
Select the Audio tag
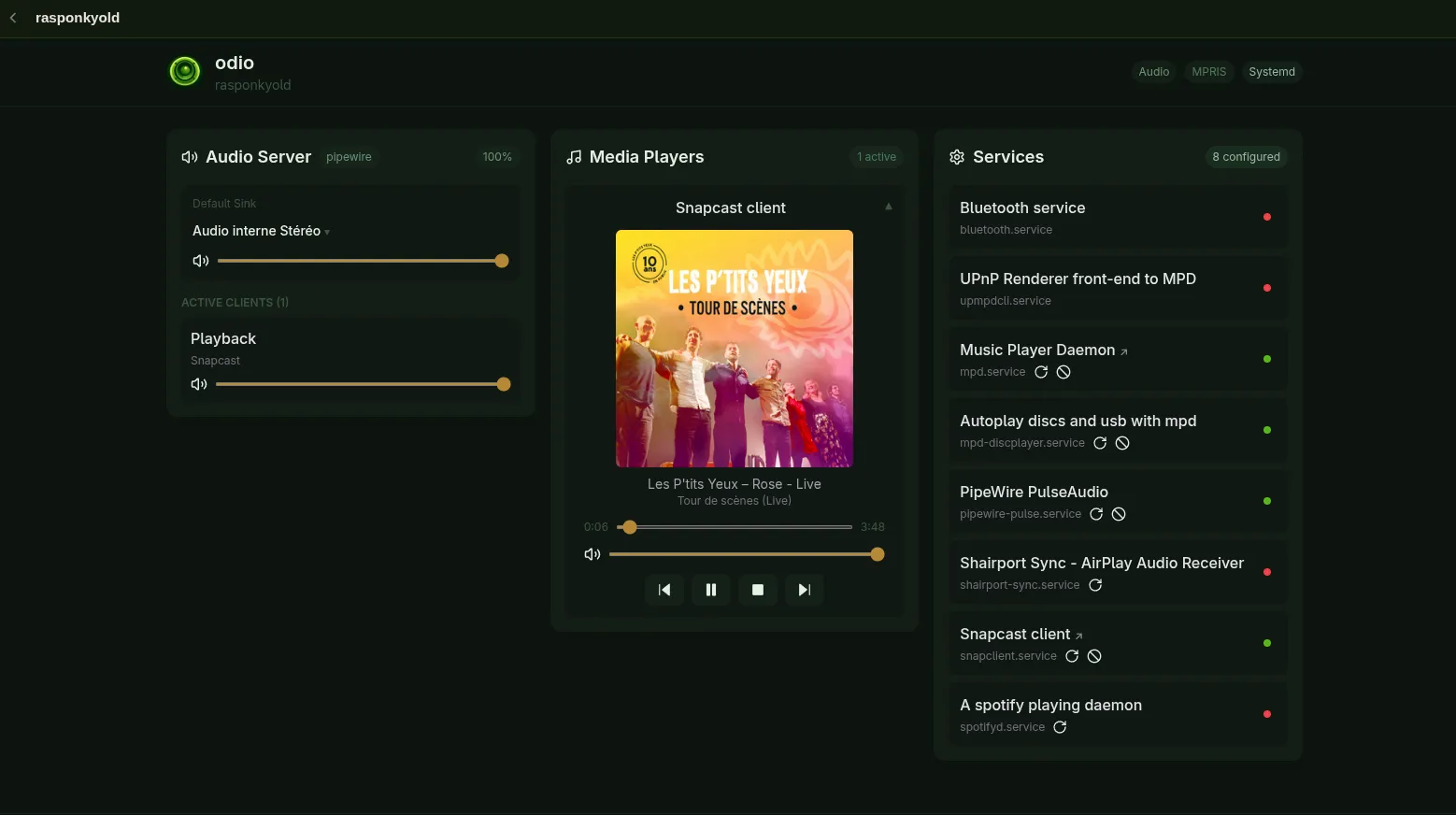pyautogui.click(x=1154, y=72)
